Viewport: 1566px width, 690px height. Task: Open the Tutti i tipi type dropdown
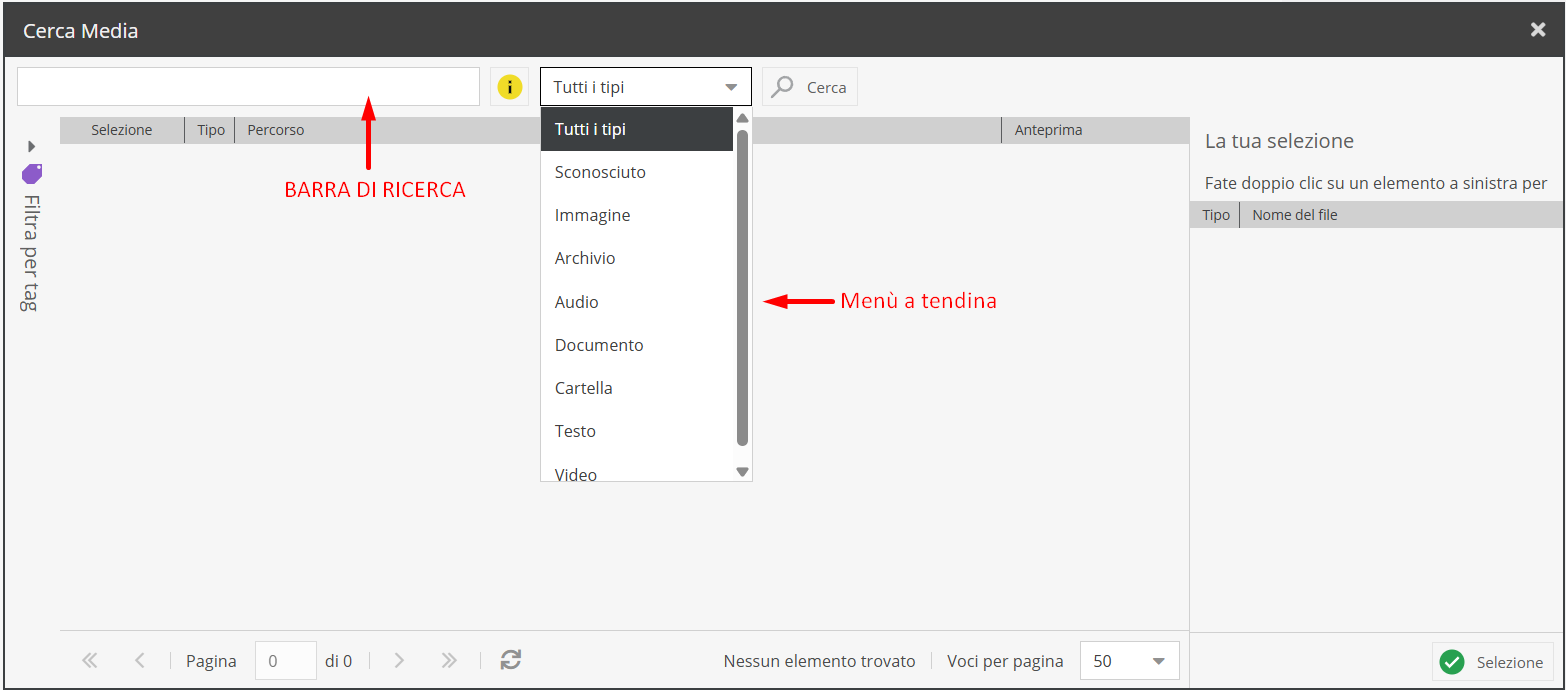tap(645, 87)
